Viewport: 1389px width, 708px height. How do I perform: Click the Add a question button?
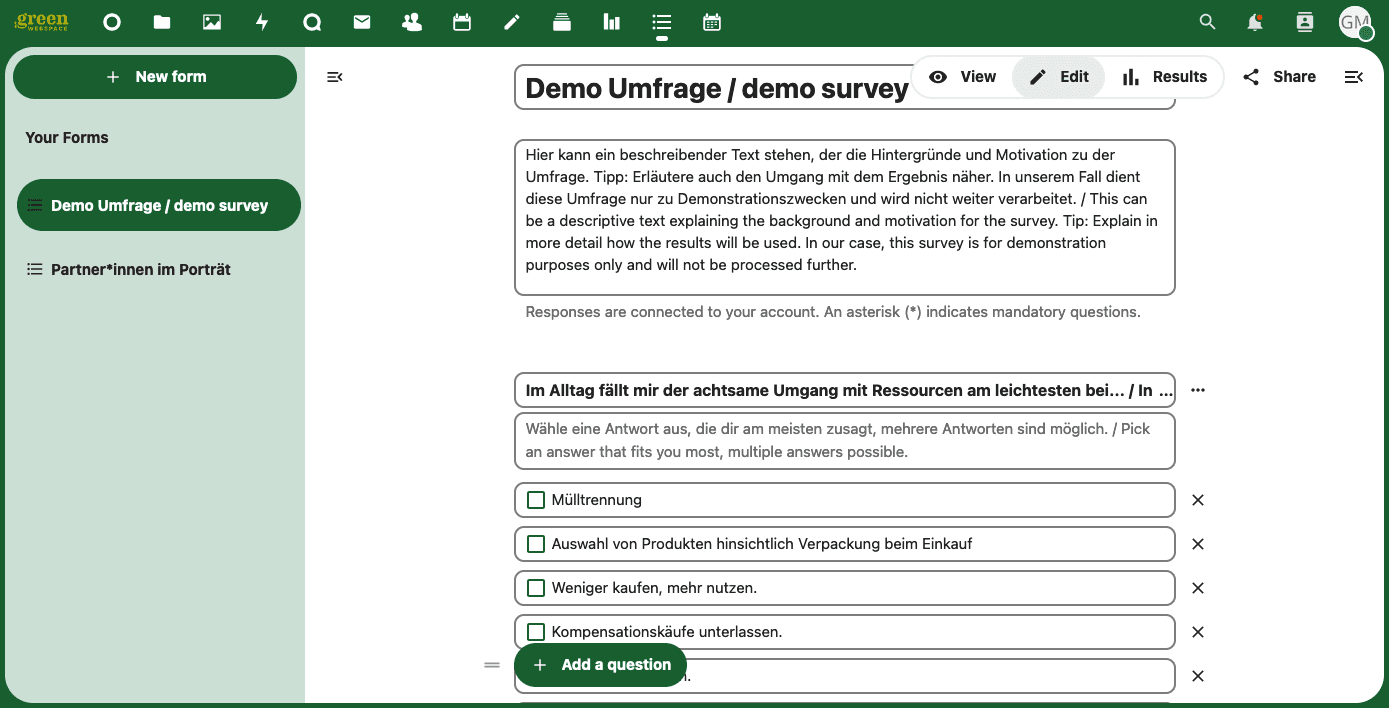(x=600, y=665)
